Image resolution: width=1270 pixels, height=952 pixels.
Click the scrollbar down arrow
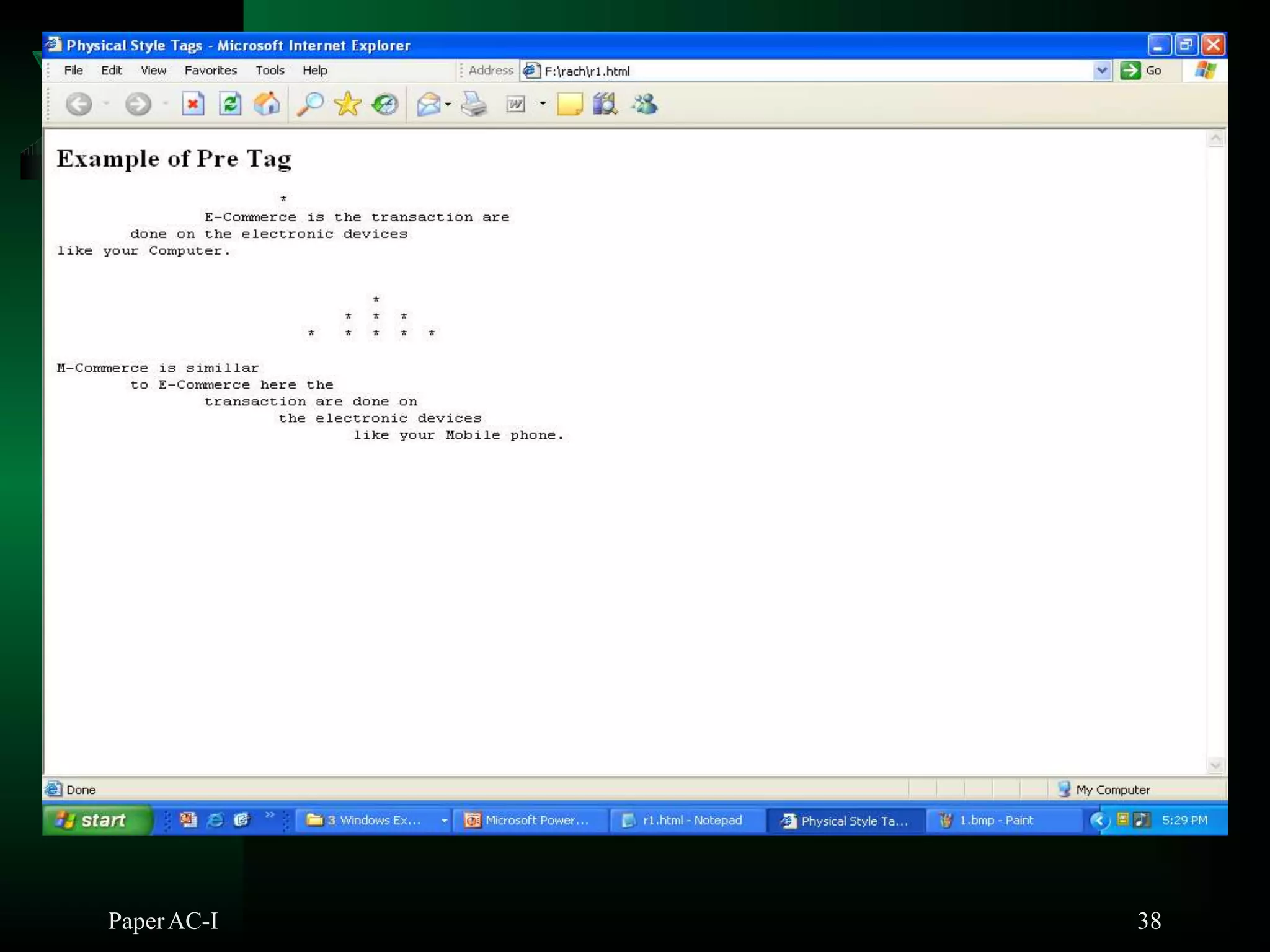click(x=1215, y=765)
